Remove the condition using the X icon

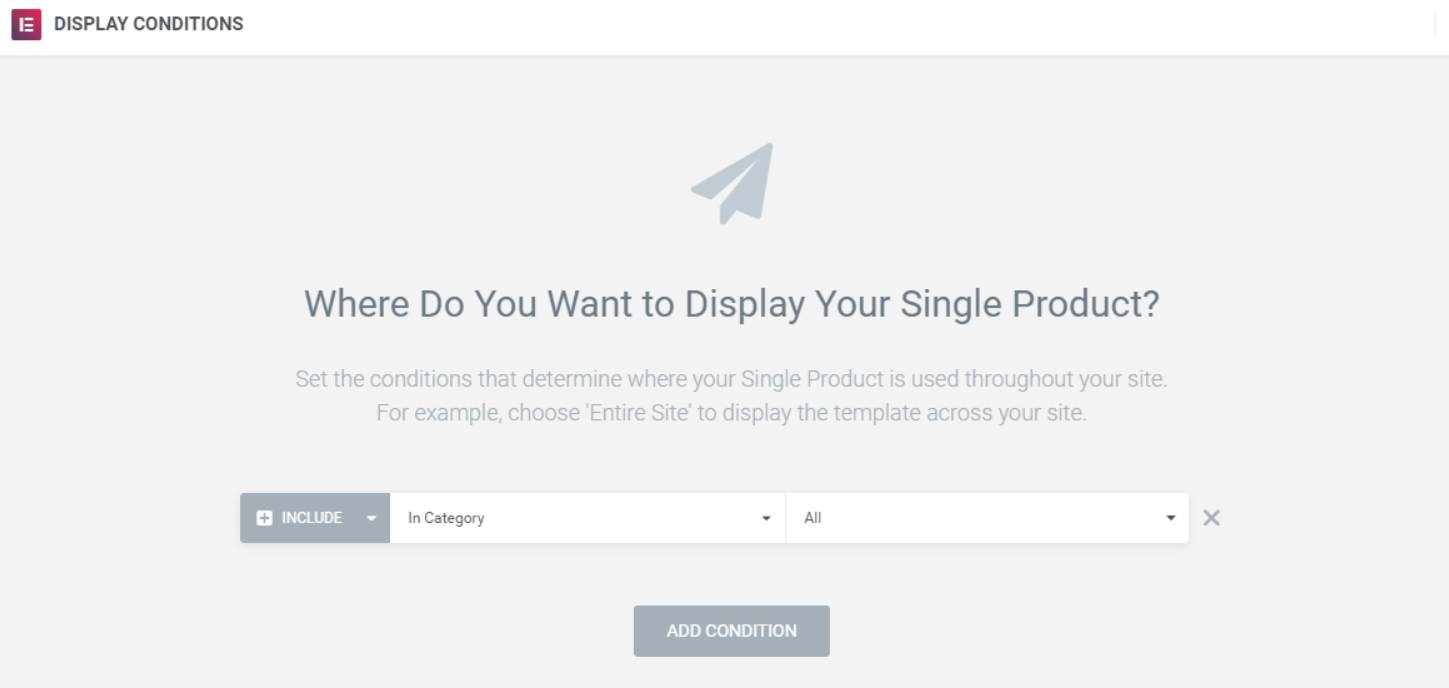tap(1211, 518)
